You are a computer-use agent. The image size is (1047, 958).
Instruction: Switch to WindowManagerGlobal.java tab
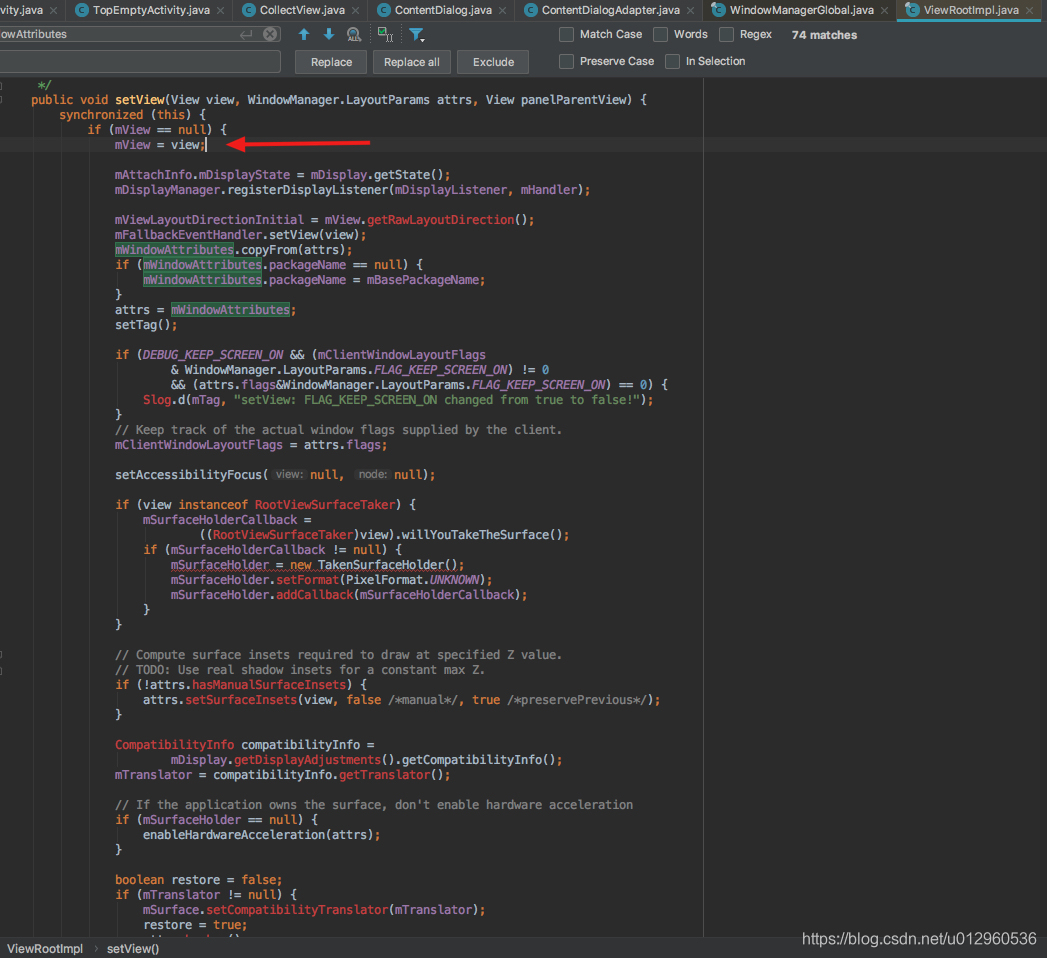pos(801,10)
